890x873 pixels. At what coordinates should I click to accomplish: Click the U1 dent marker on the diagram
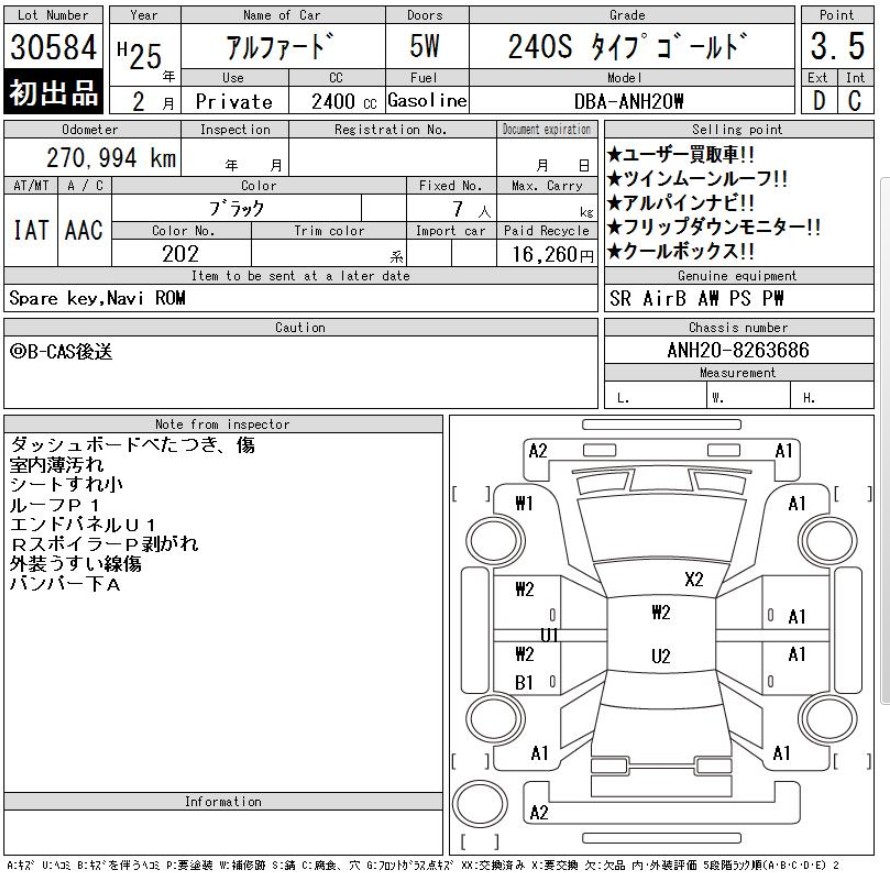click(x=550, y=635)
